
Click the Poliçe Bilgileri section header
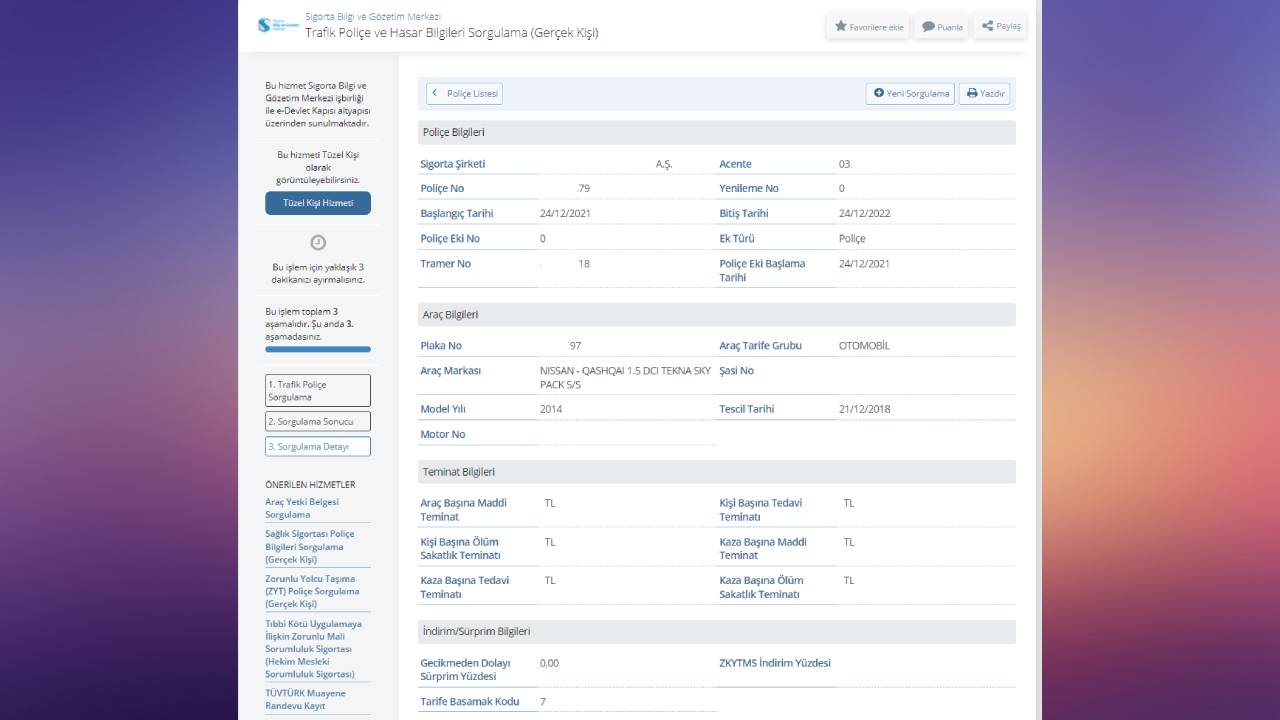coord(716,133)
